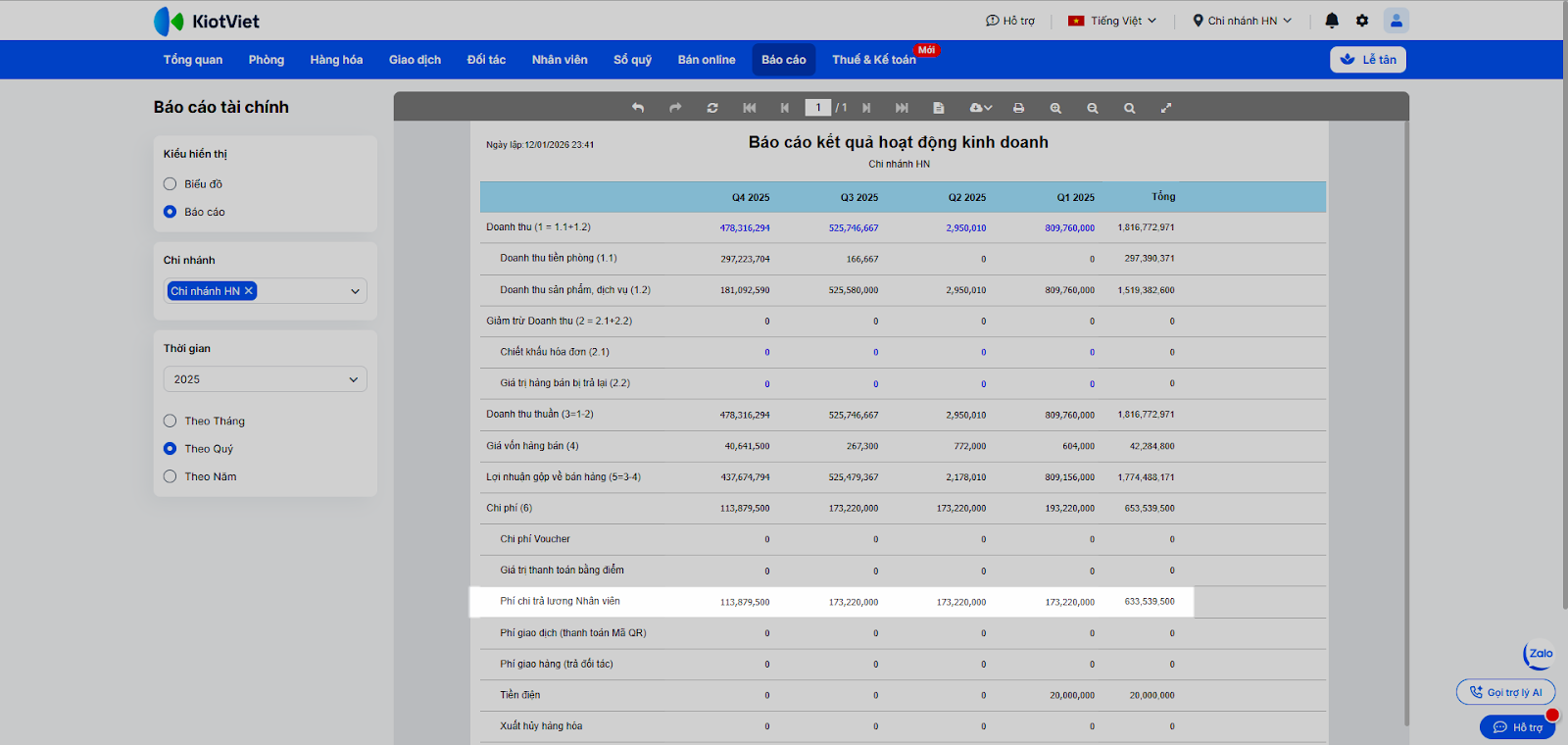Open the Chi nhánh branch selector dropdown
1568x745 pixels.
[x=355, y=291]
